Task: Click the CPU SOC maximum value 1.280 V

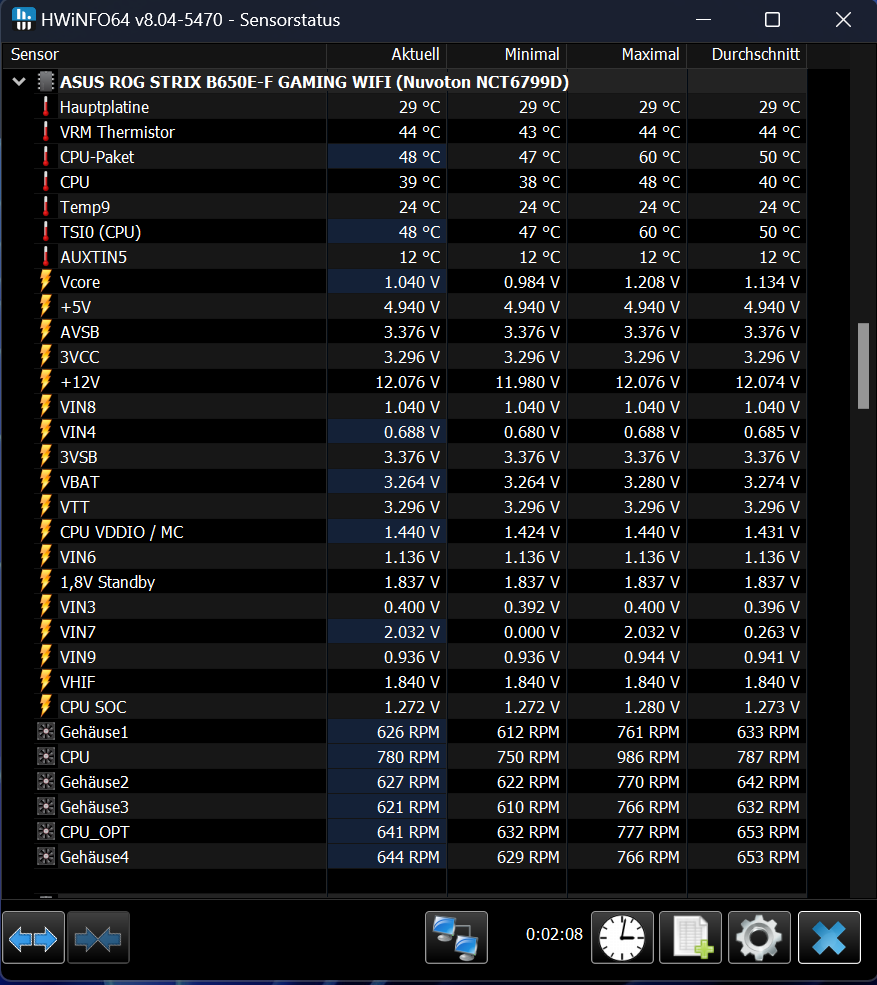Action: pos(651,707)
